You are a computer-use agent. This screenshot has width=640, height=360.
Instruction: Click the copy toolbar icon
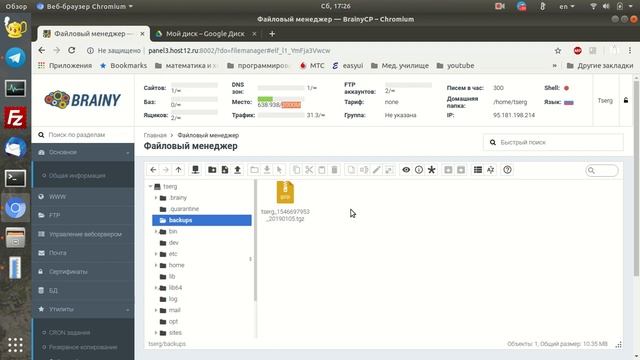(297, 170)
